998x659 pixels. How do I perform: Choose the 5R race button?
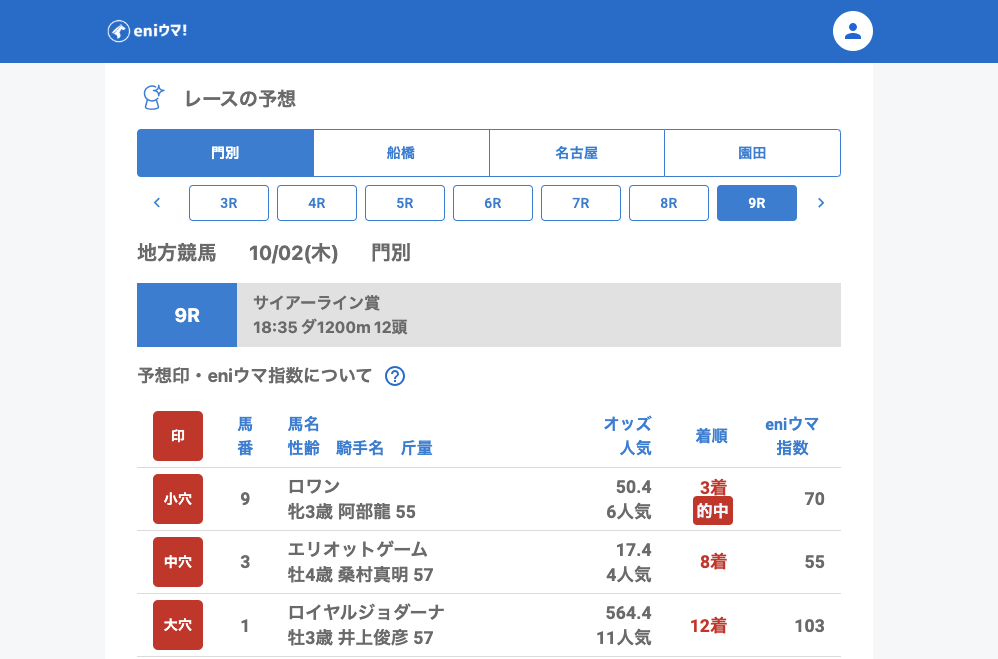[405, 203]
